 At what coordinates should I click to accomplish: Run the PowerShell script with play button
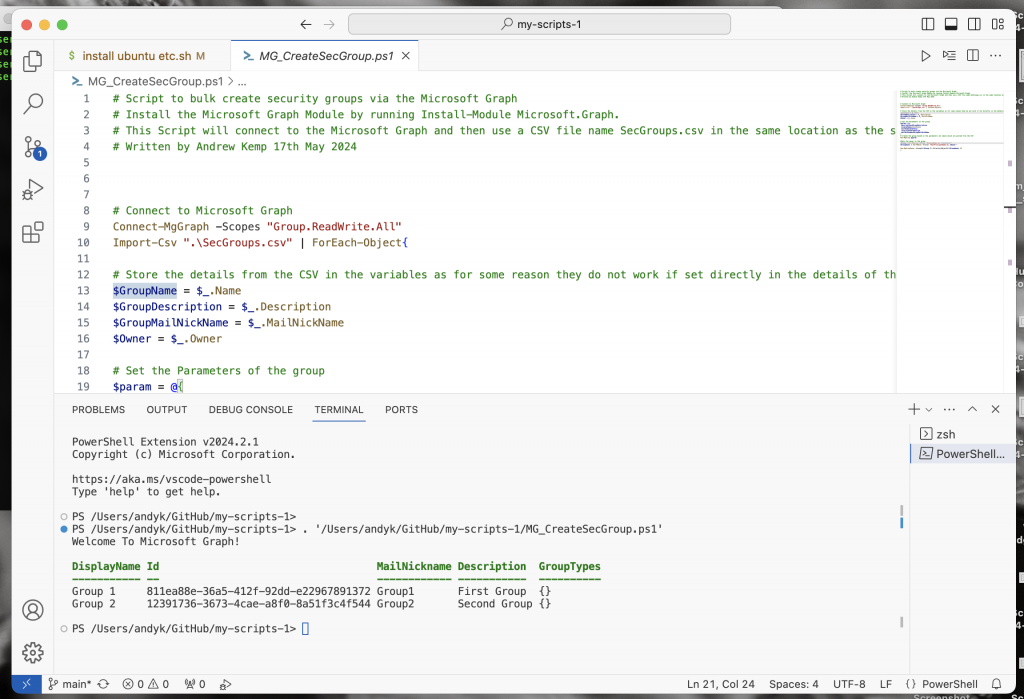[x=925, y=56]
